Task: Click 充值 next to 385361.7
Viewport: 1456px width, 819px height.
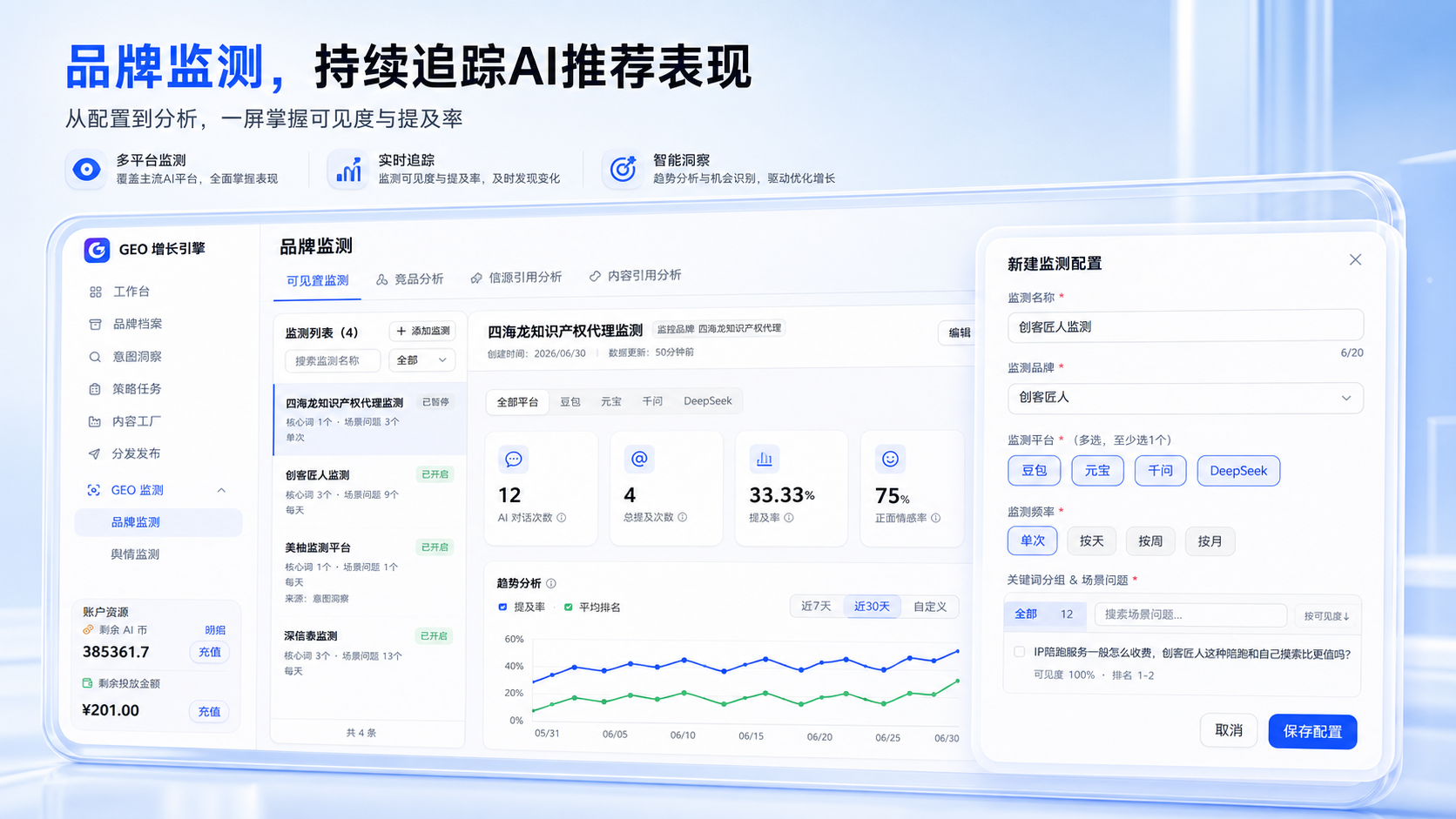Action: coord(210,652)
